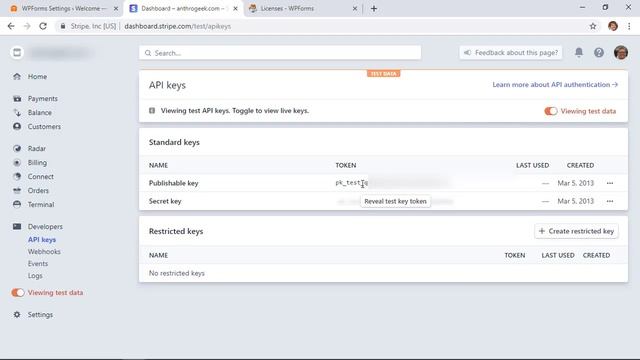Click Feedback about this page button
The image size is (640, 360).
pos(511,53)
